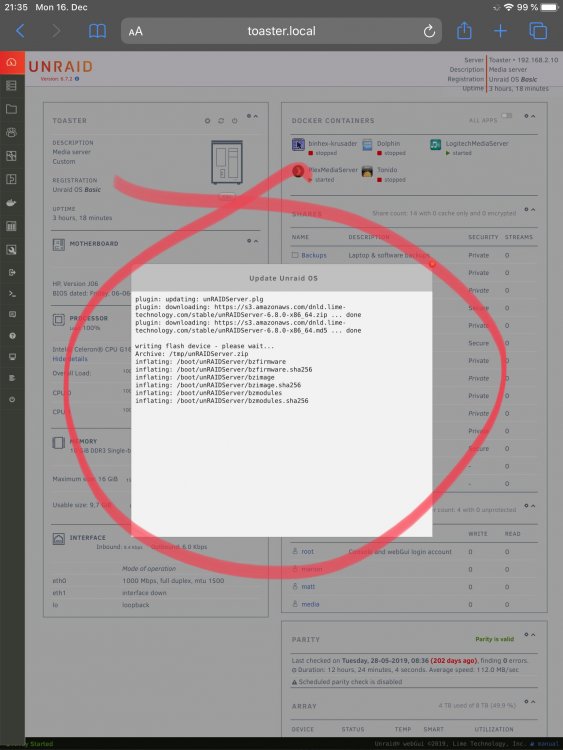Collapse the Docker Containers panel chevron
This screenshot has height=750, width=563.
[533, 116]
